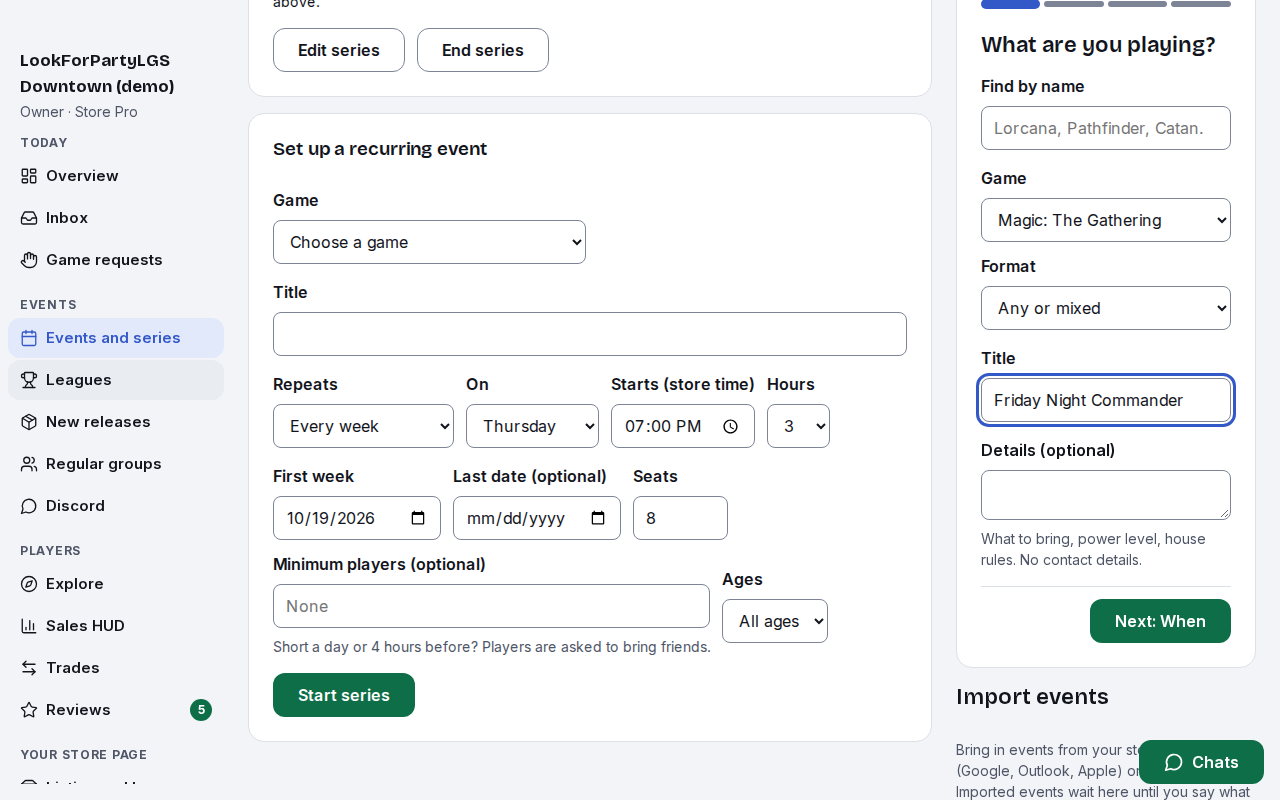Screen dimensions: 1280x800
Task: Click the Reviews badge showing 5
Action: tap(201, 710)
